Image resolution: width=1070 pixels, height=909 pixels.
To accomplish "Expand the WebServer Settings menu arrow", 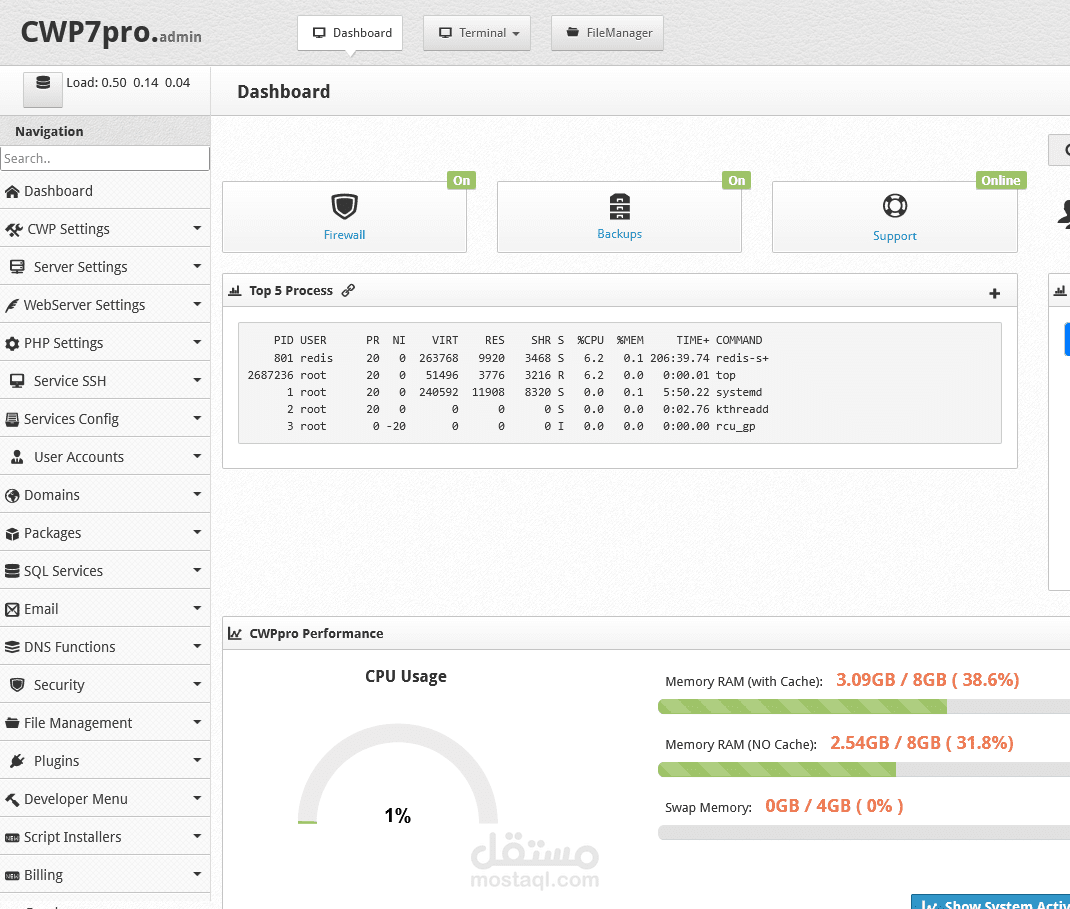I will coord(197,304).
